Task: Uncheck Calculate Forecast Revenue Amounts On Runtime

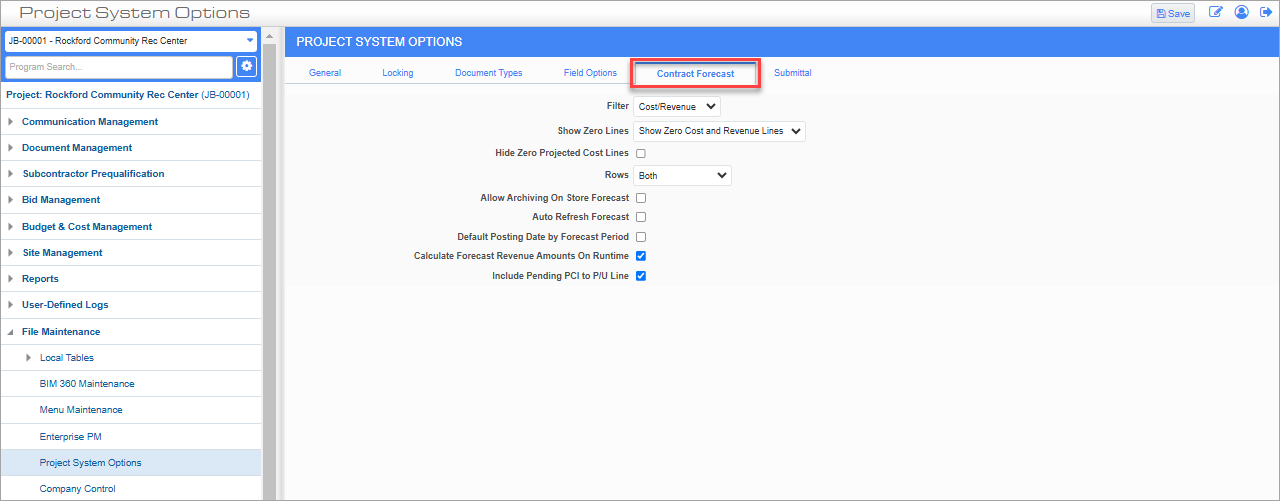Action: (x=641, y=256)
